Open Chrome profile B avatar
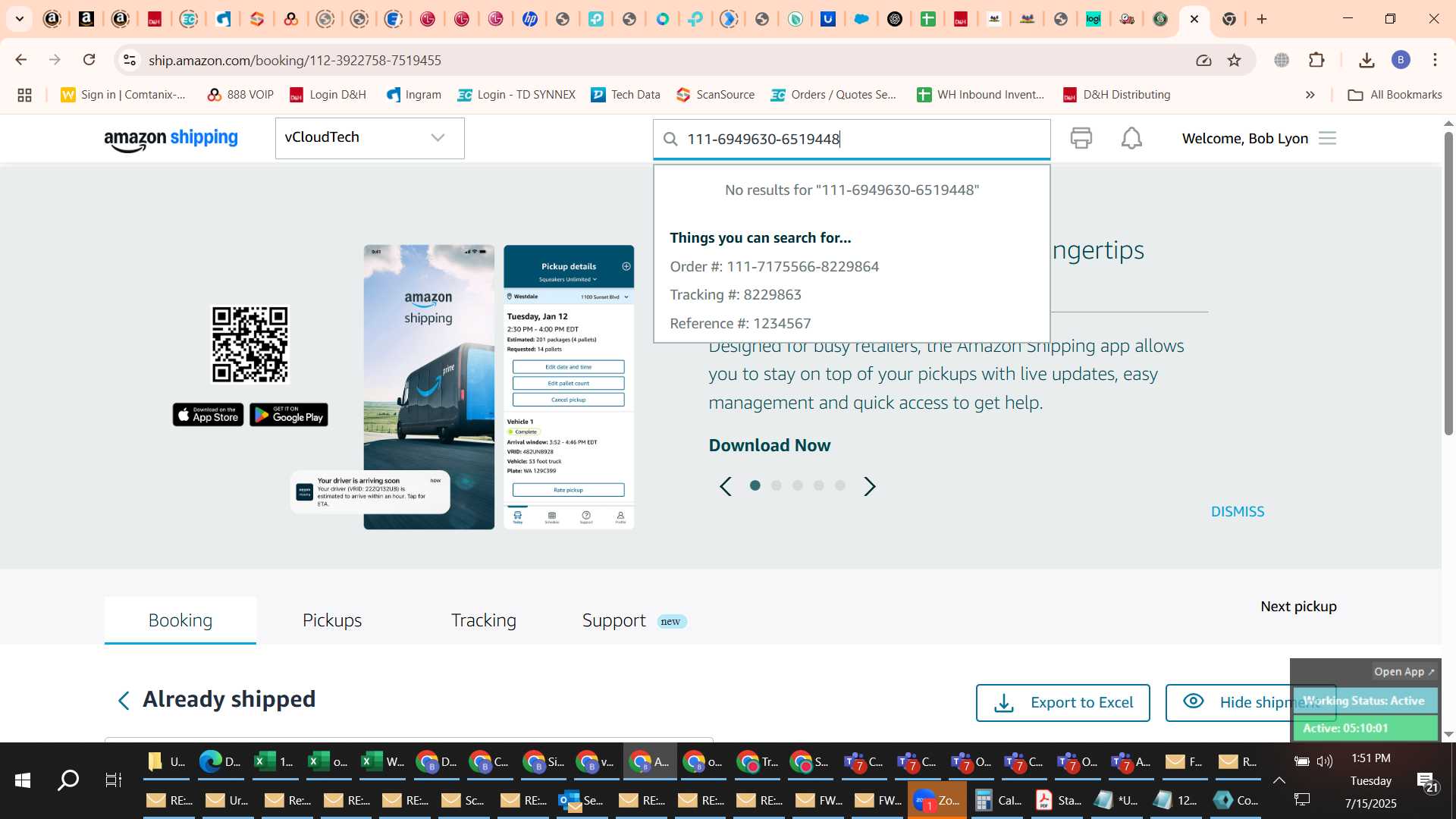This screenshot has height=819, width=1456. point(1401,60)
